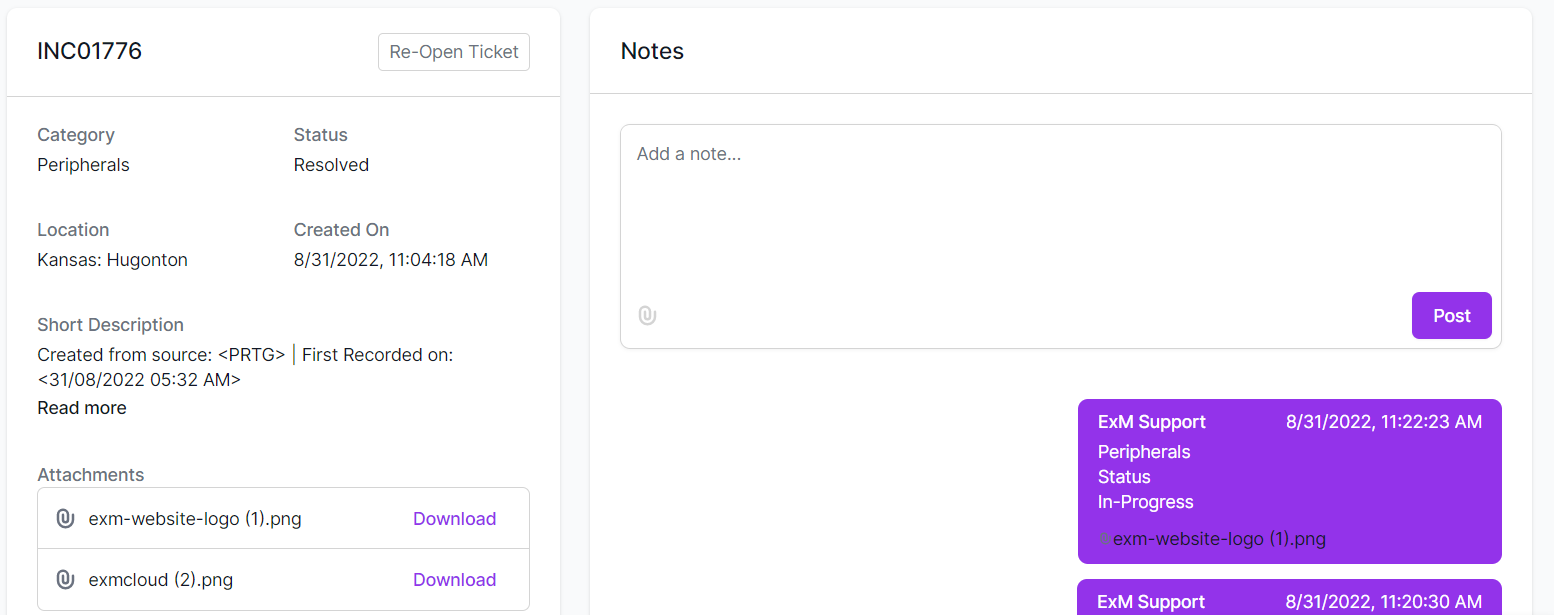
Task: Select the exmcloud (2).png file name
Action: pyautogui.click(x=161, y=580)
